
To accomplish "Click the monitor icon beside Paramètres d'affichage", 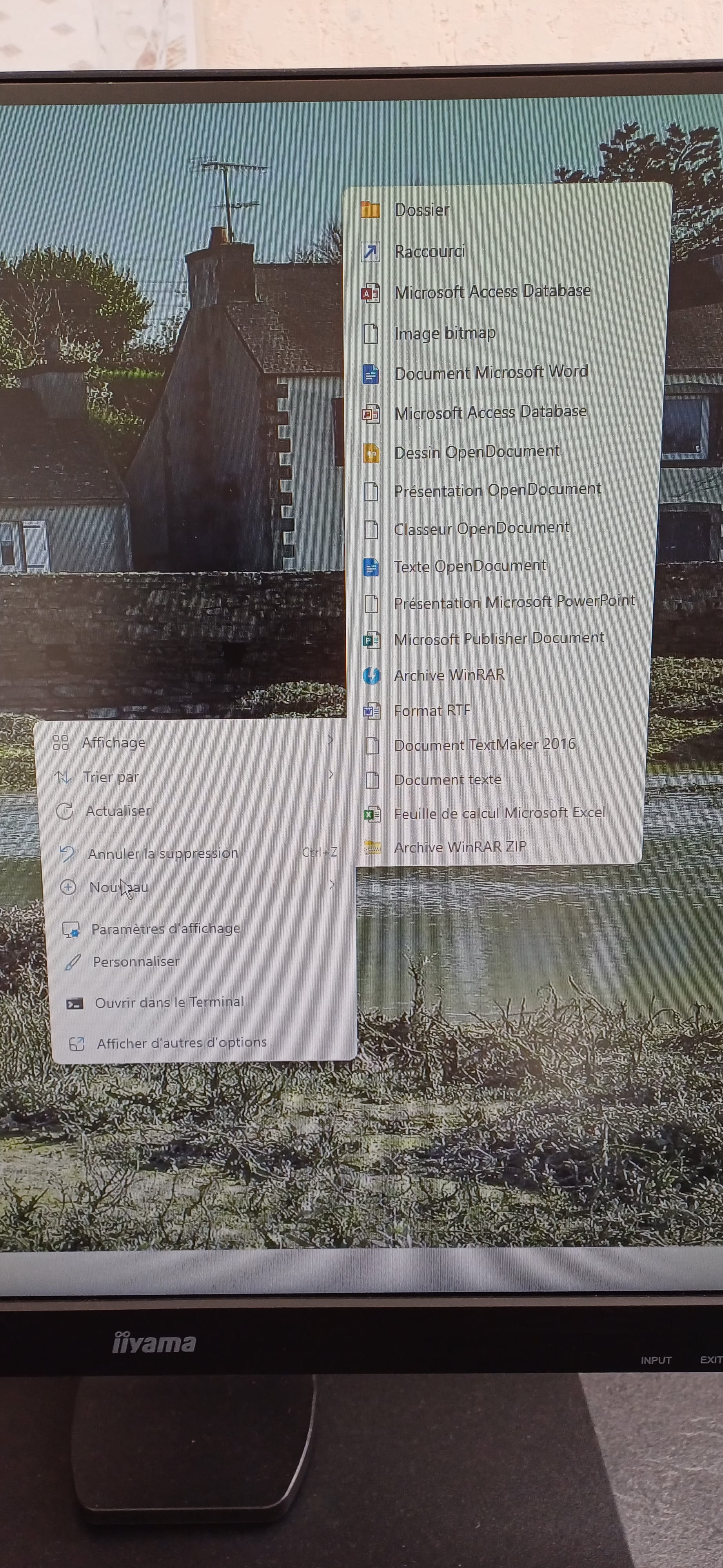I will (71, 929).
